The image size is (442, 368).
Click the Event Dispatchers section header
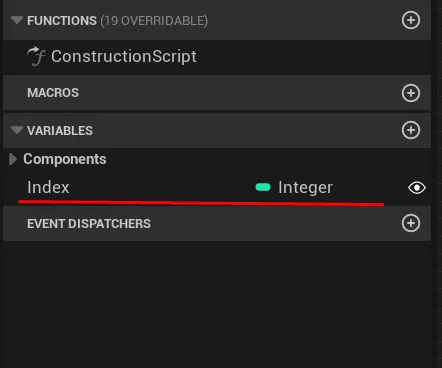pyautogui.click(x=217, y=223)
